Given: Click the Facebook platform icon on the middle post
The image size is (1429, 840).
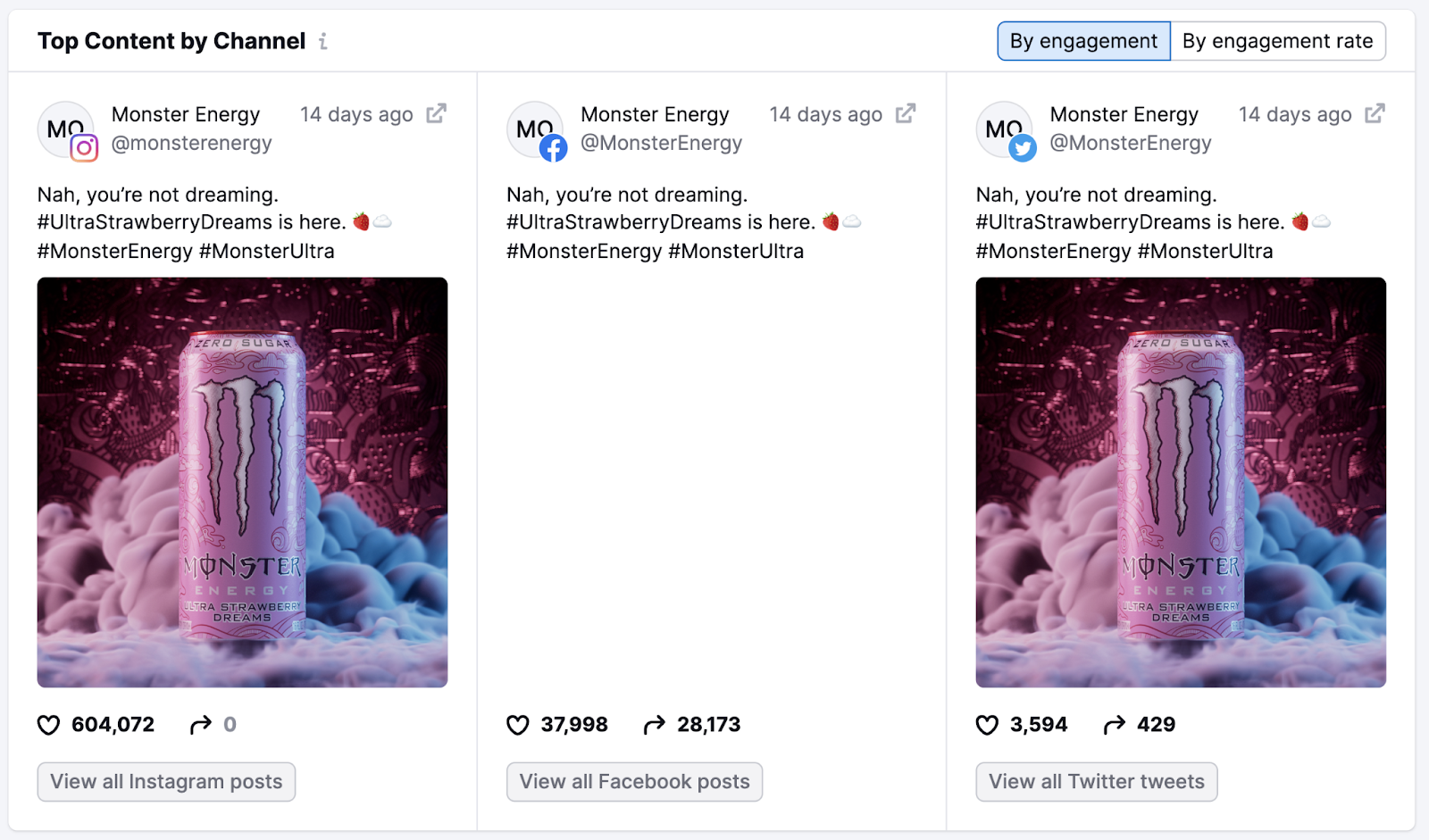Looking at the screenshot, I should pos(554,148).
